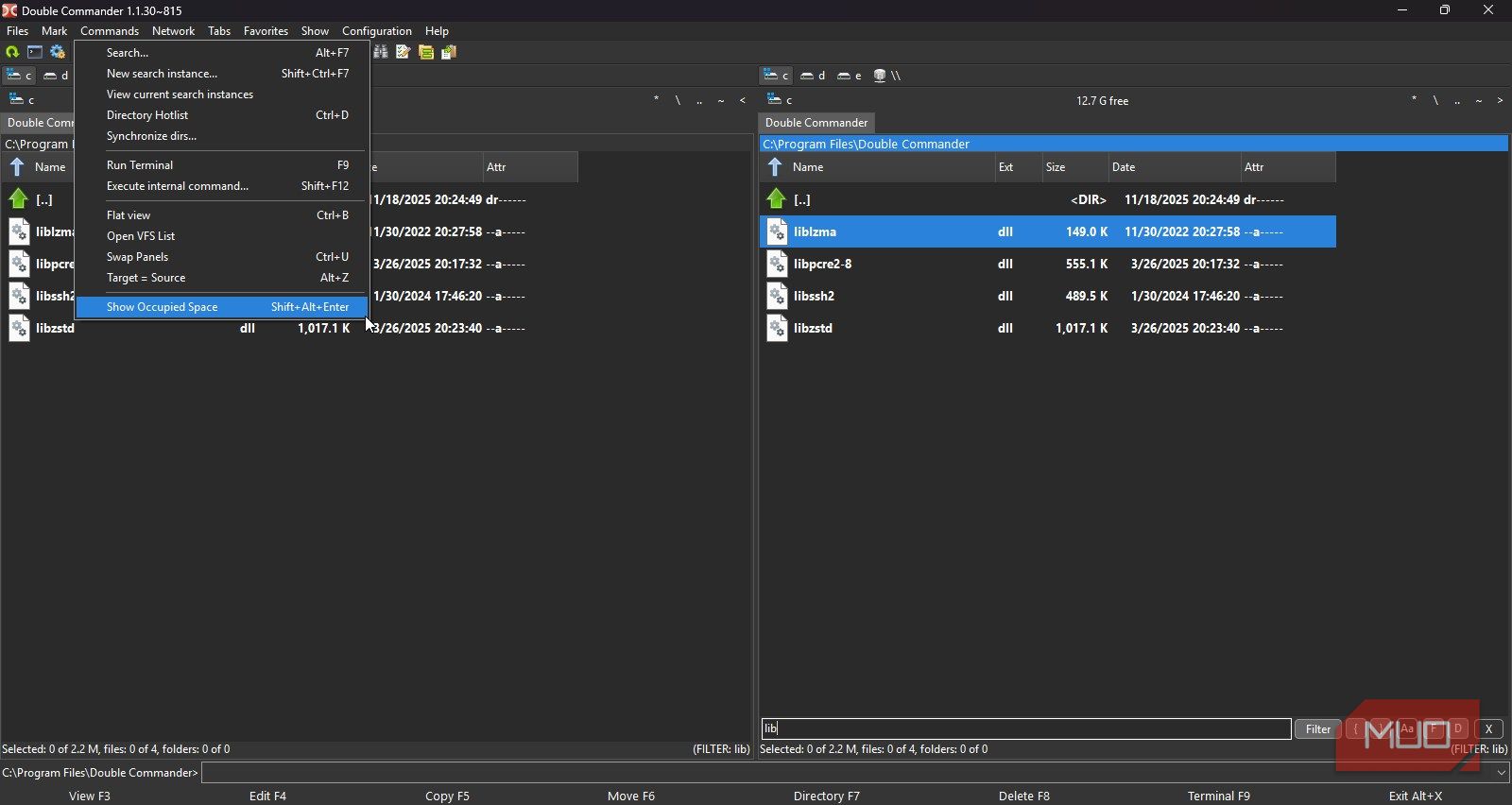Open the Network menu
This screenshot has height=805, width=1512.
173,31
